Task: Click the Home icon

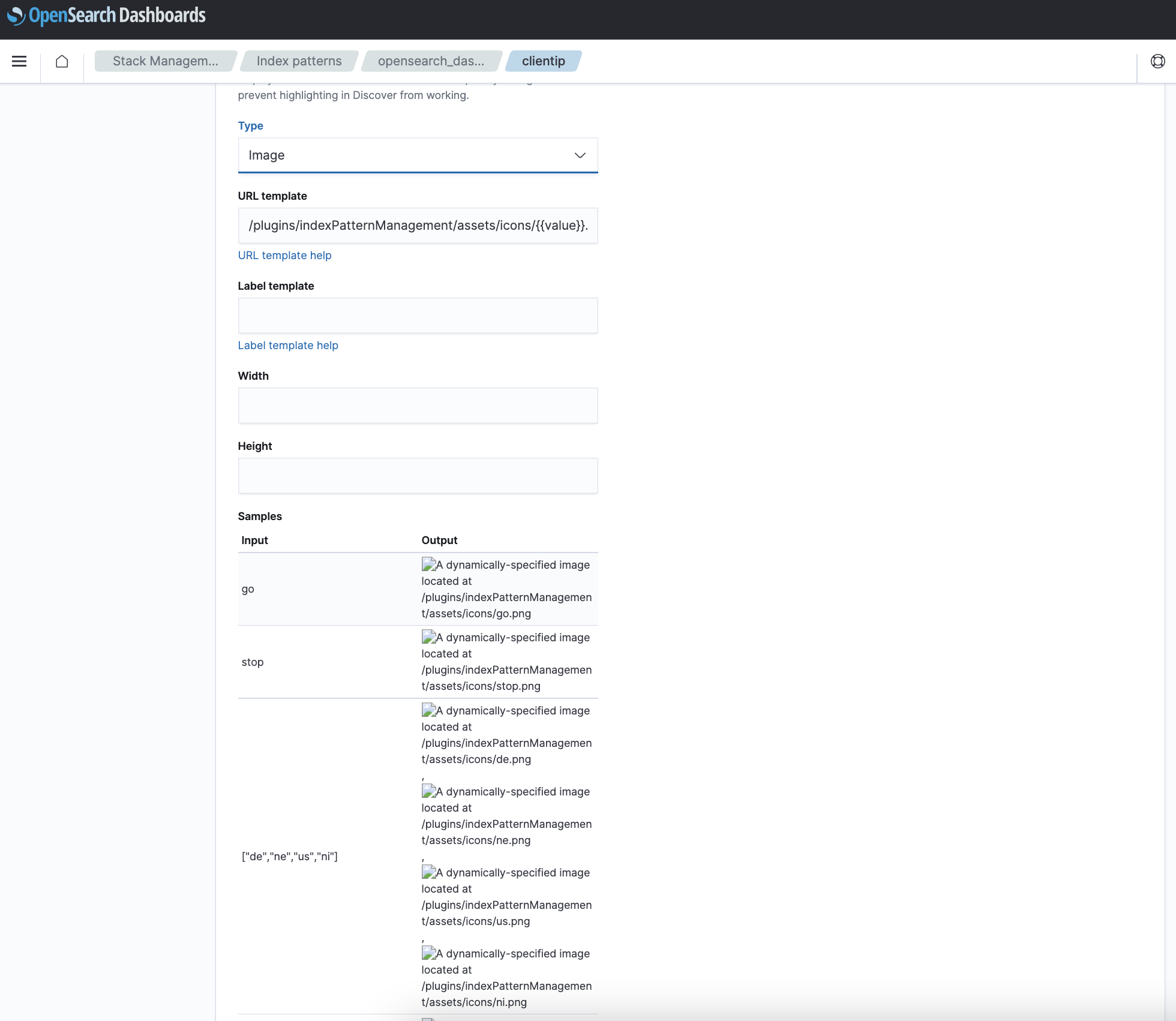Action: 61,61
